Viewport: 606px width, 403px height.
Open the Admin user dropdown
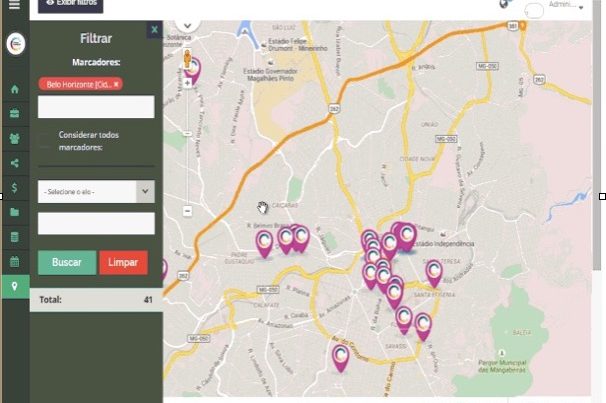[x=566, y=6]
